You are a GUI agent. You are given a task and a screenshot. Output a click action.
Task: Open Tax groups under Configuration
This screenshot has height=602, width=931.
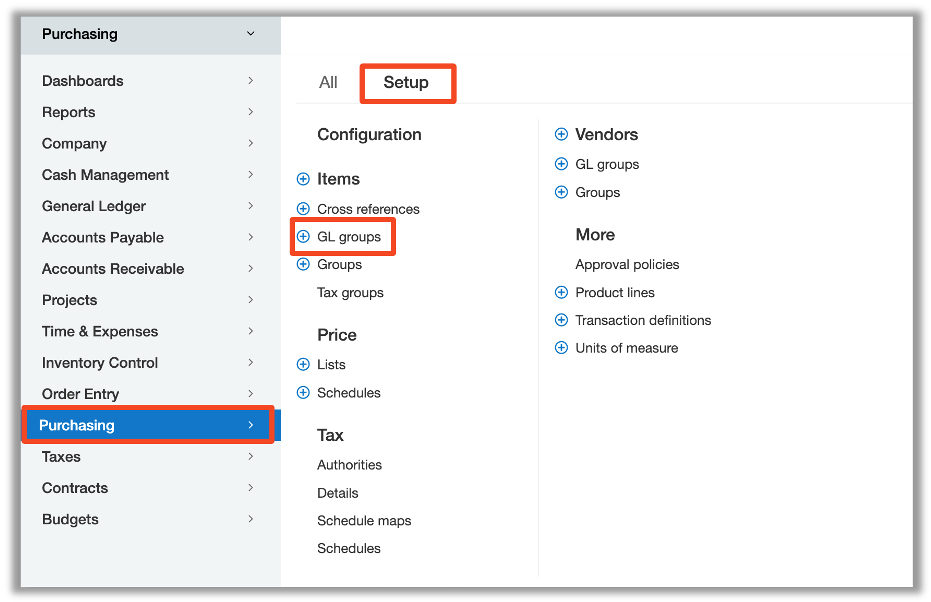coord(348,292)
